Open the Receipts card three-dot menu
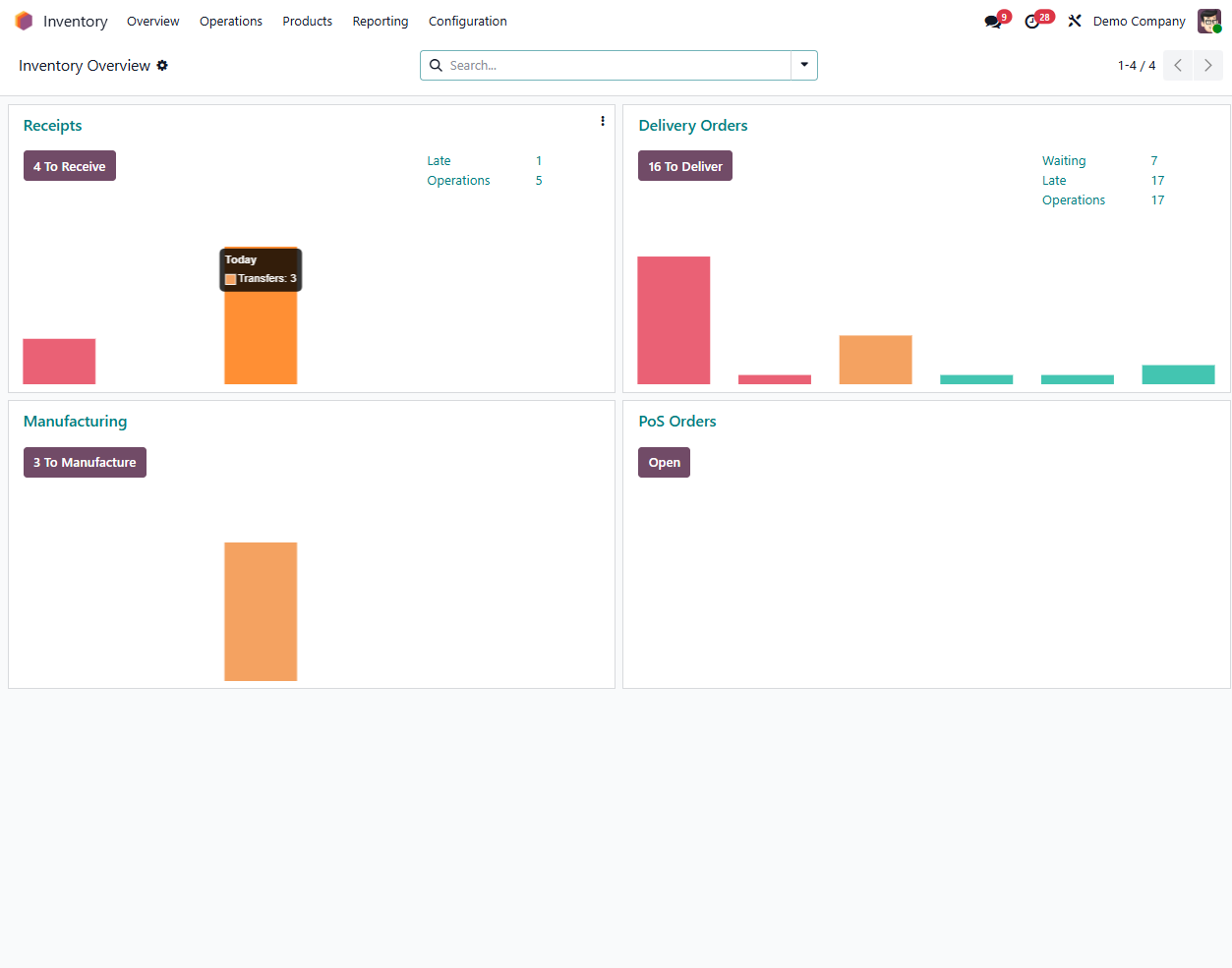This screenshot has width=1232, height=968. (x=603, y=121)
